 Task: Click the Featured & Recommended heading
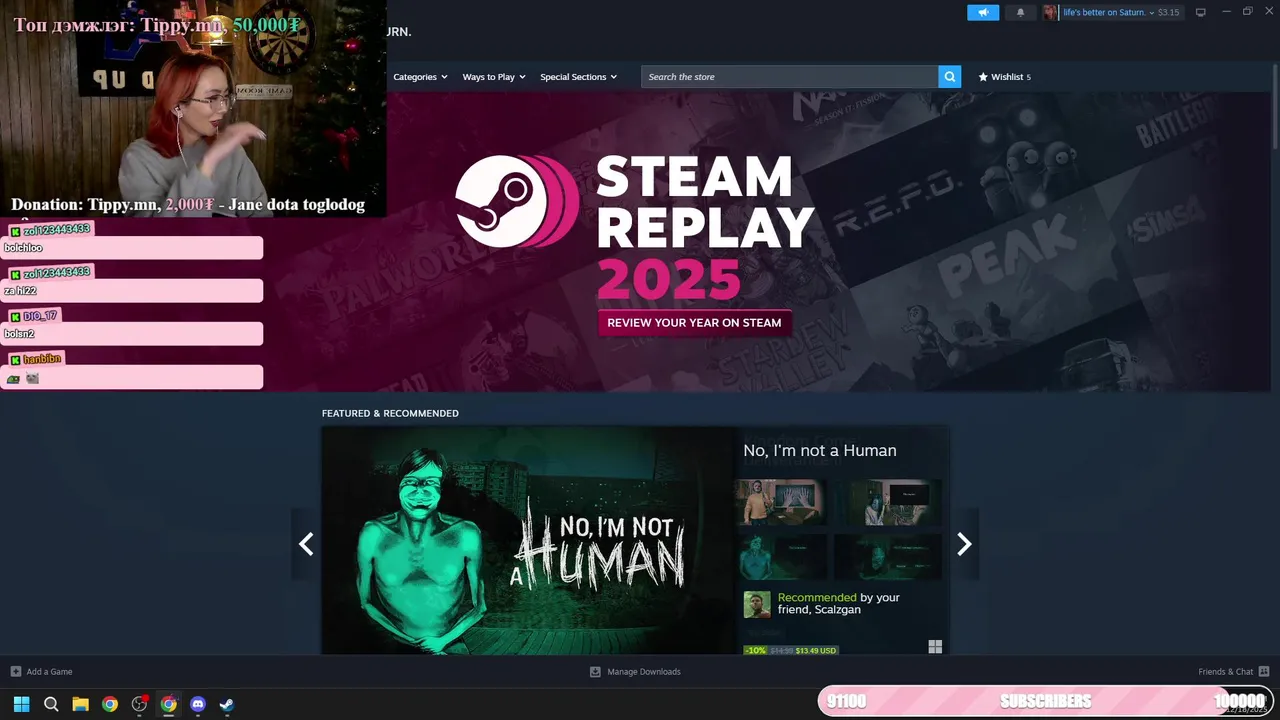point(390,413)
